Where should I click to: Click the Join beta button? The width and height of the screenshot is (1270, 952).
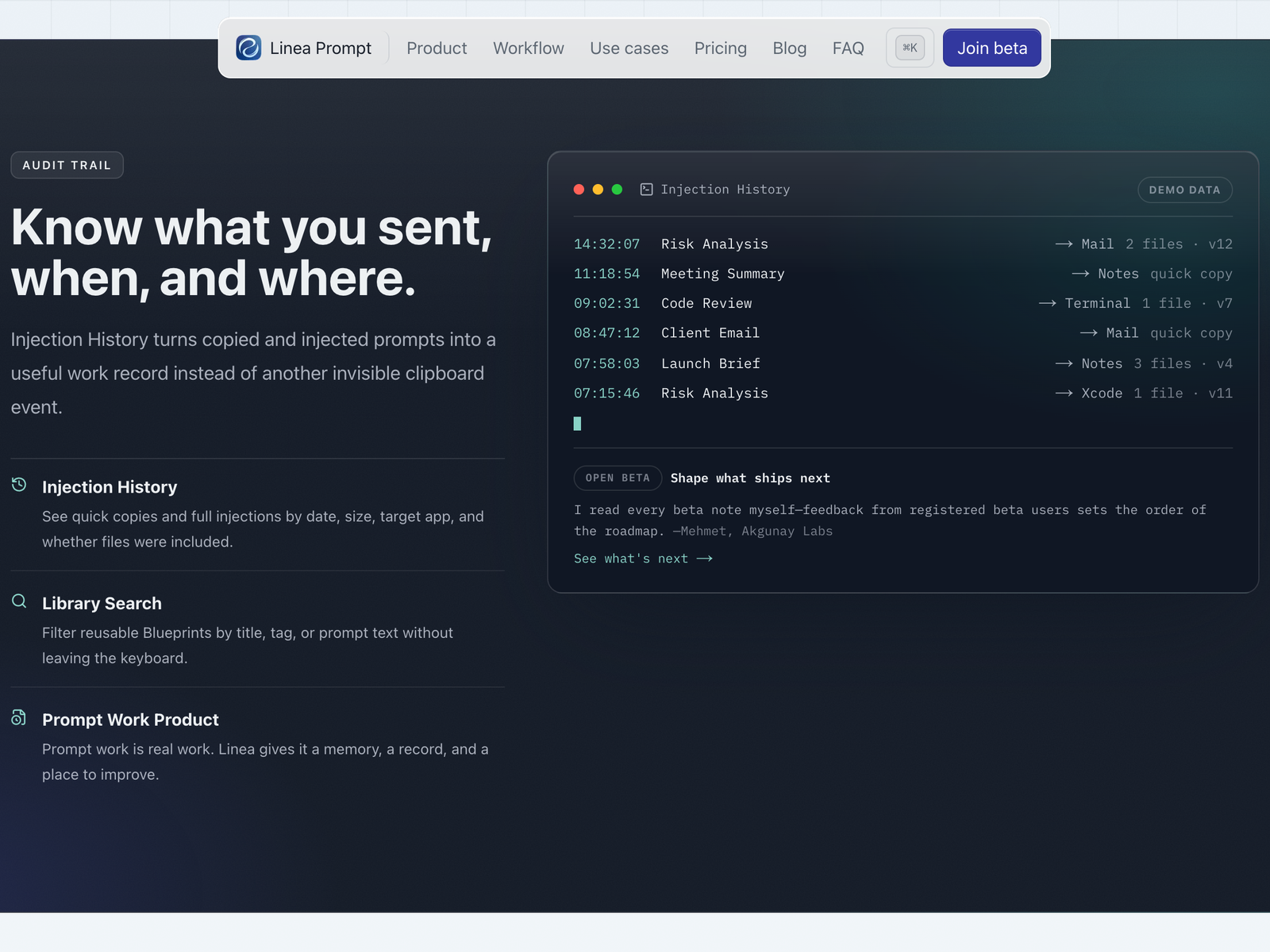click(992, 48)
